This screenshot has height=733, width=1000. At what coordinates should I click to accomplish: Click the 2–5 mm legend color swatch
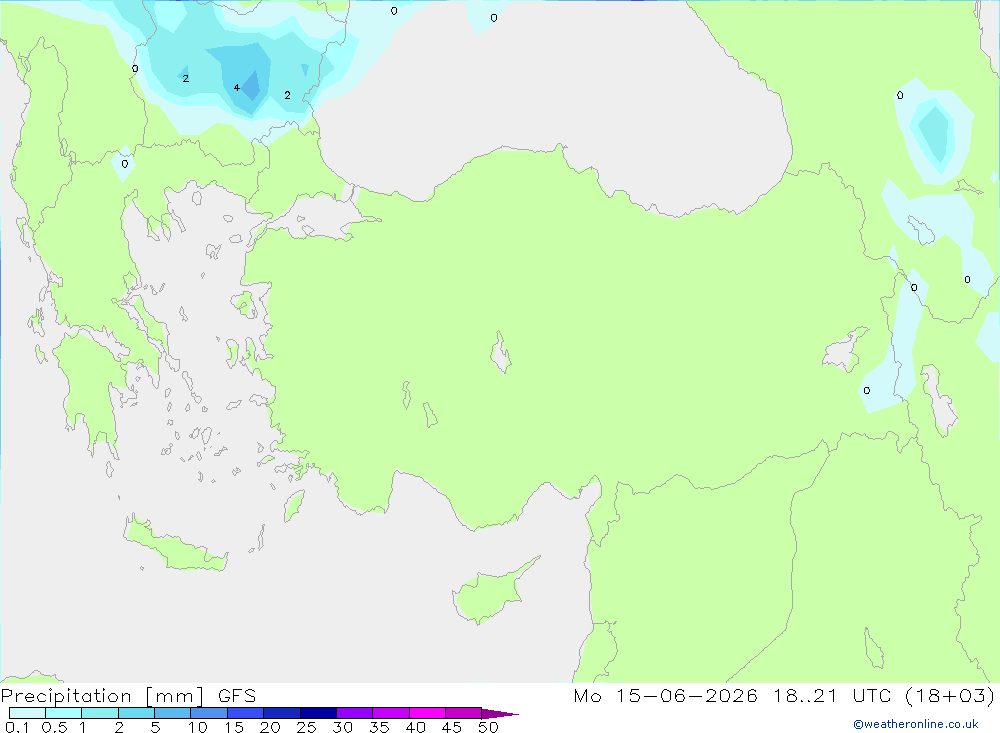(136, 713)
